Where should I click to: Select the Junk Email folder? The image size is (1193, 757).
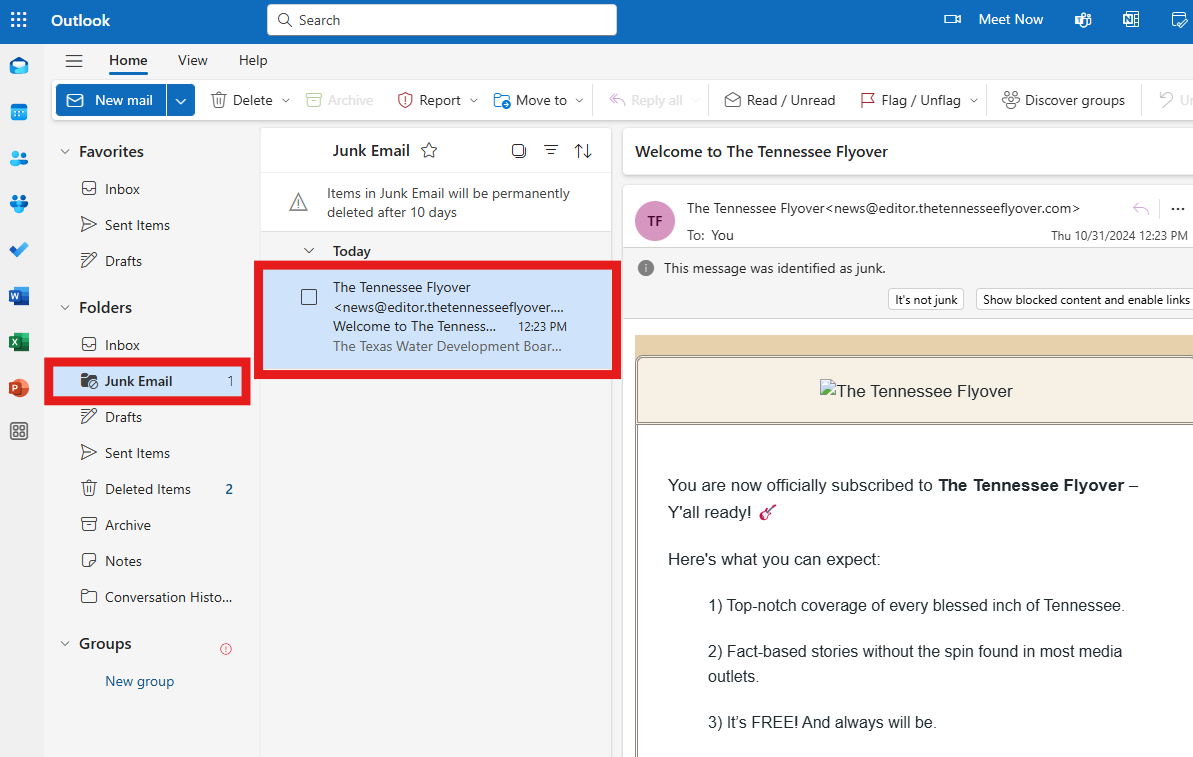(x=148, y=381)
